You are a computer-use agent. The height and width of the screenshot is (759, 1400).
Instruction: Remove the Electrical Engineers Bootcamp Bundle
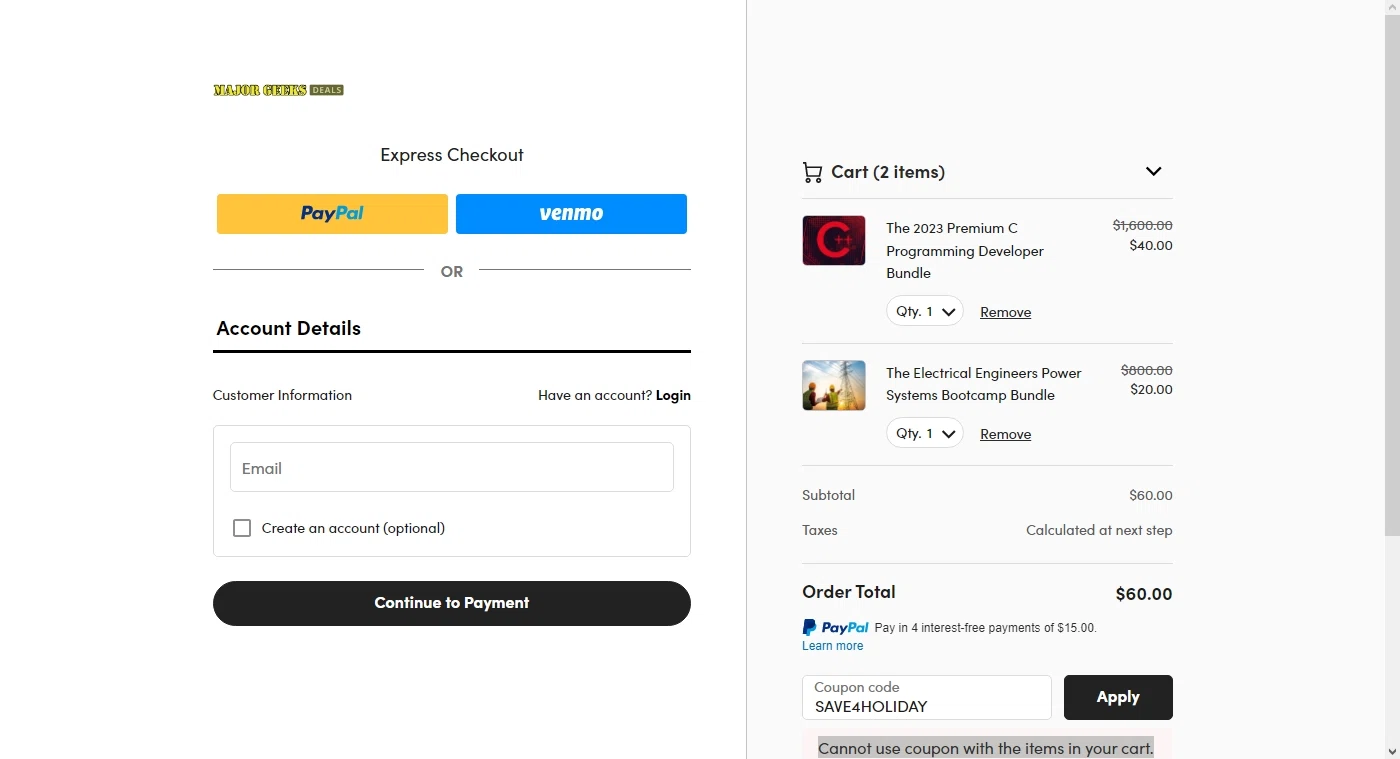(1005, 434)
